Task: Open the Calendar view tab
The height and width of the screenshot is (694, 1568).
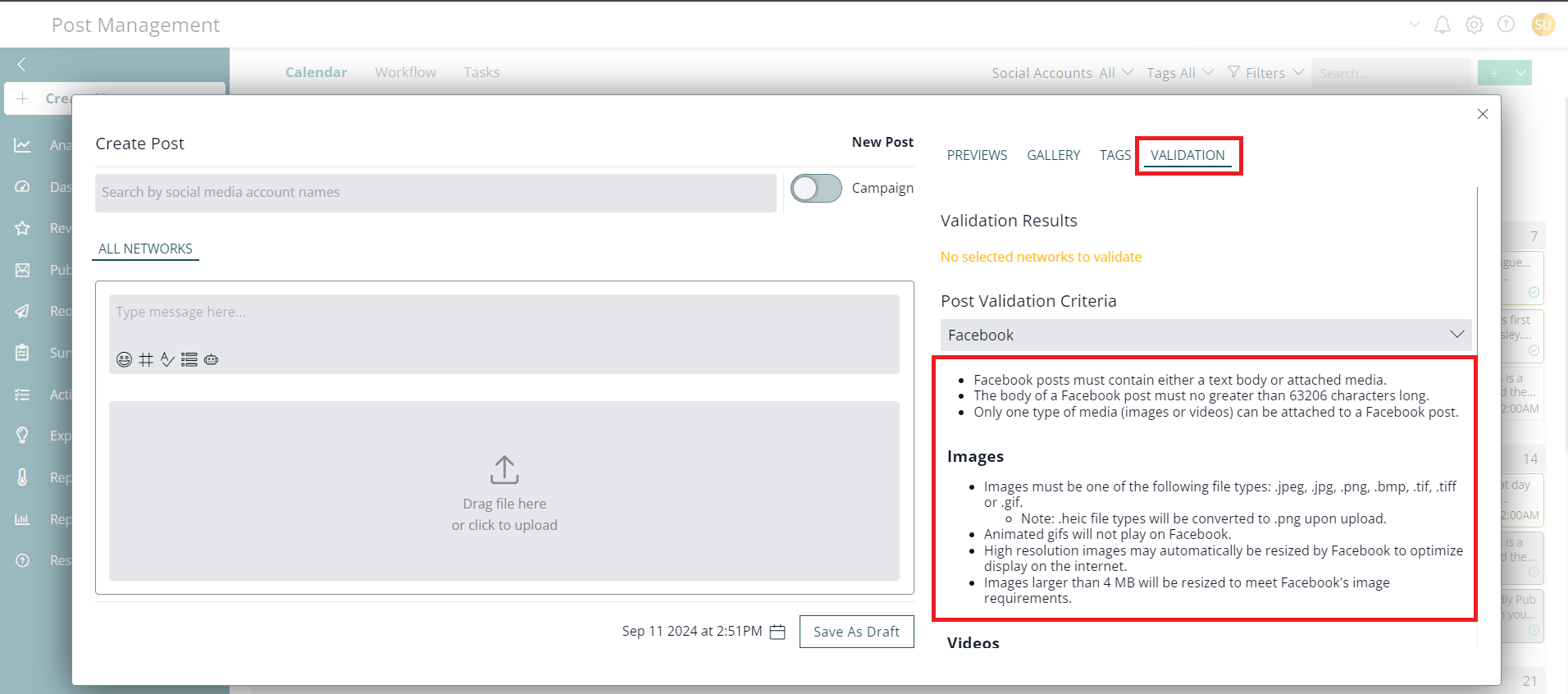Action: click(316, 72)
